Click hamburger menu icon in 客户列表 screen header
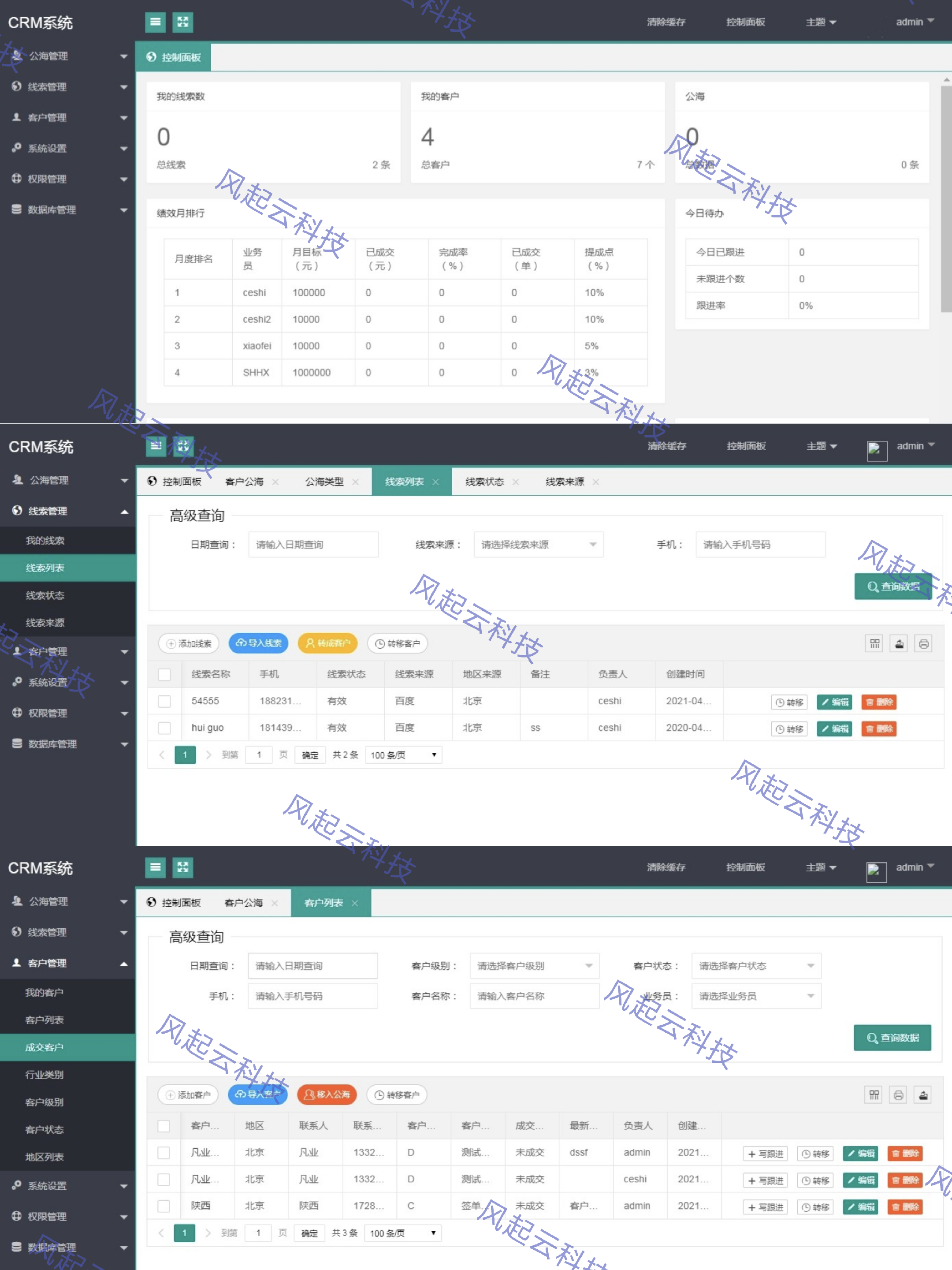The height and width of the screenshot is (1270, 952). 155,867
